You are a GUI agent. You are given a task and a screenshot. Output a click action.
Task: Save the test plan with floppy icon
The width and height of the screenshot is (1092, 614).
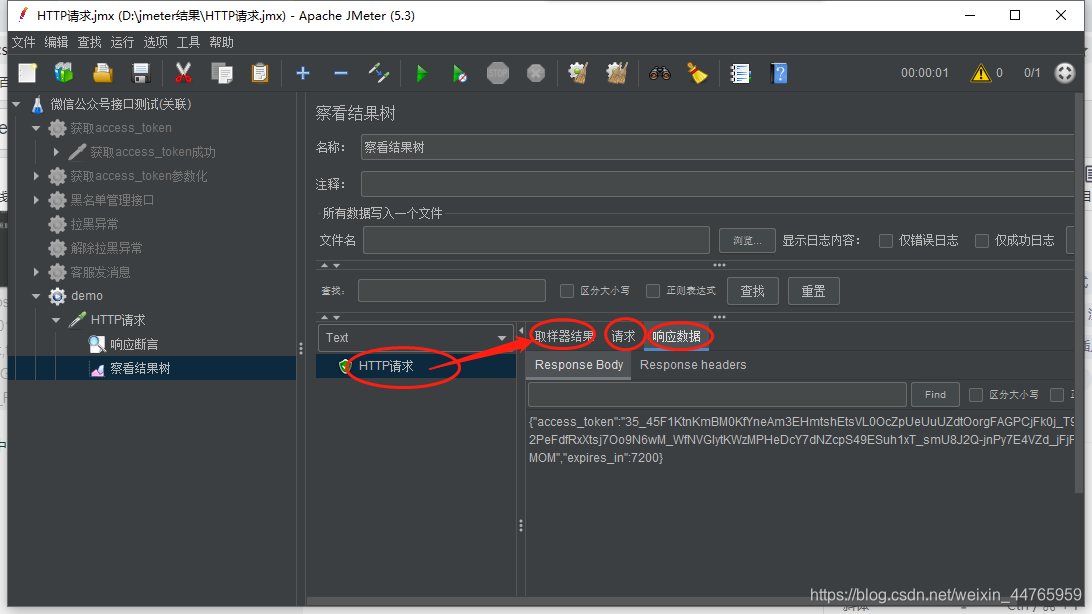tap(141, 73)
